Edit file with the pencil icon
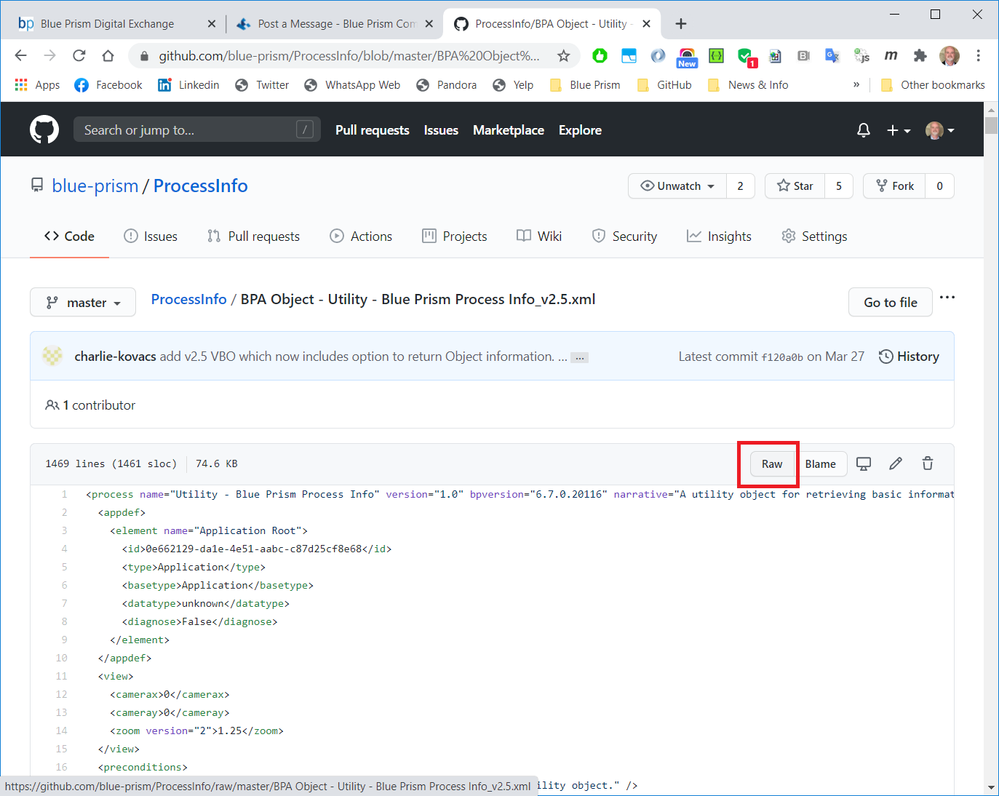 pyautogui.click(x=895, y=464)
